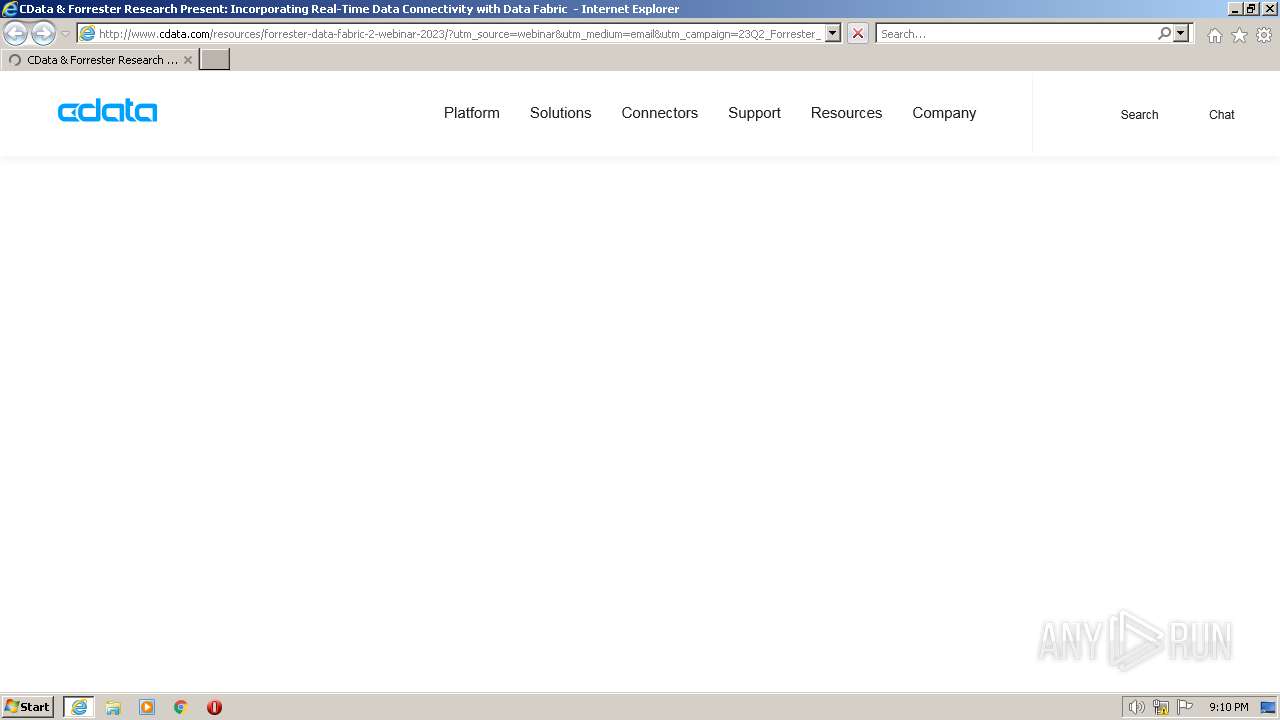
Task: Open the Solutions menu
Action: click(561, 113)
